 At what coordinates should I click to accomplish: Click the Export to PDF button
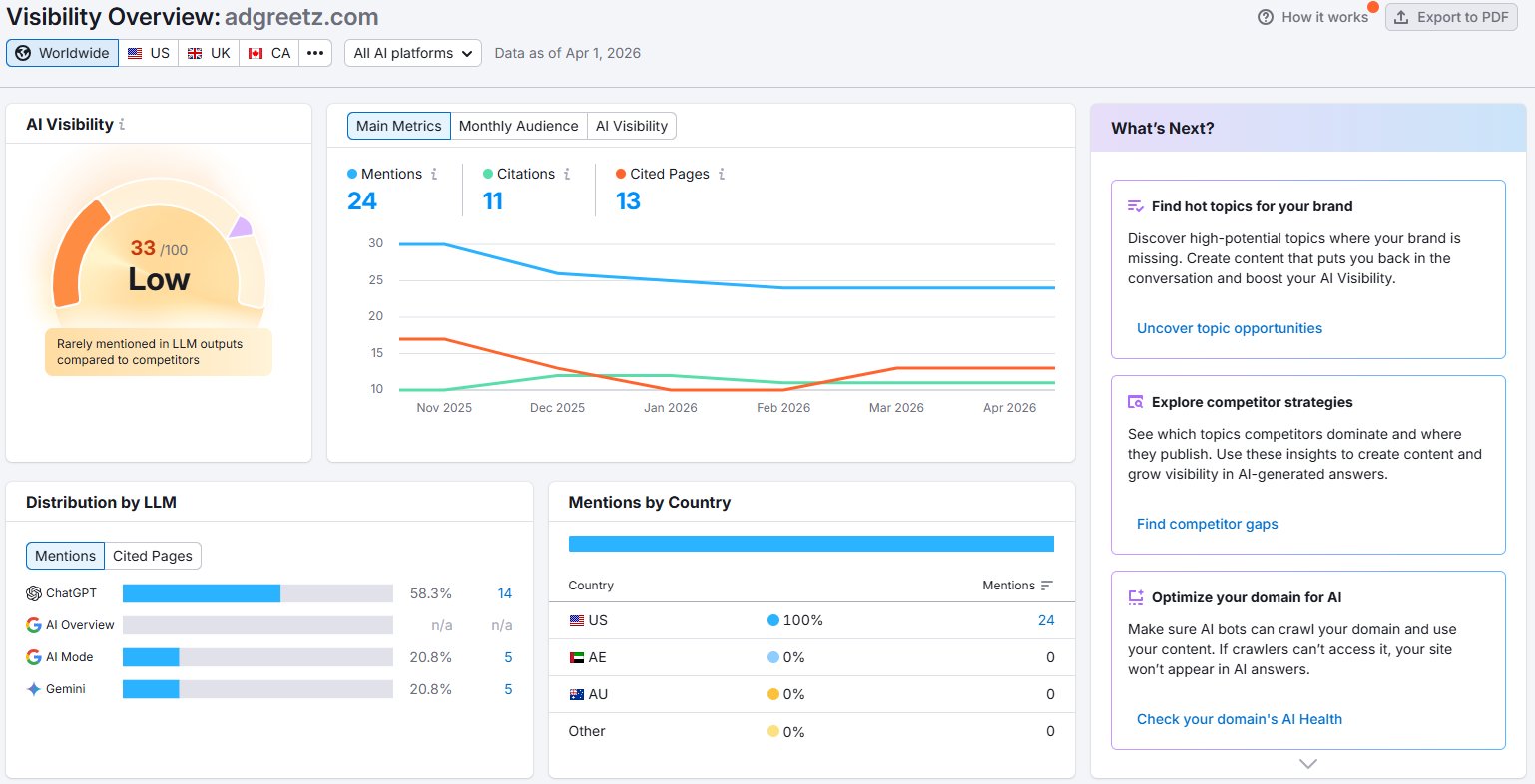pyautogui.click(x=1451, y=17)
